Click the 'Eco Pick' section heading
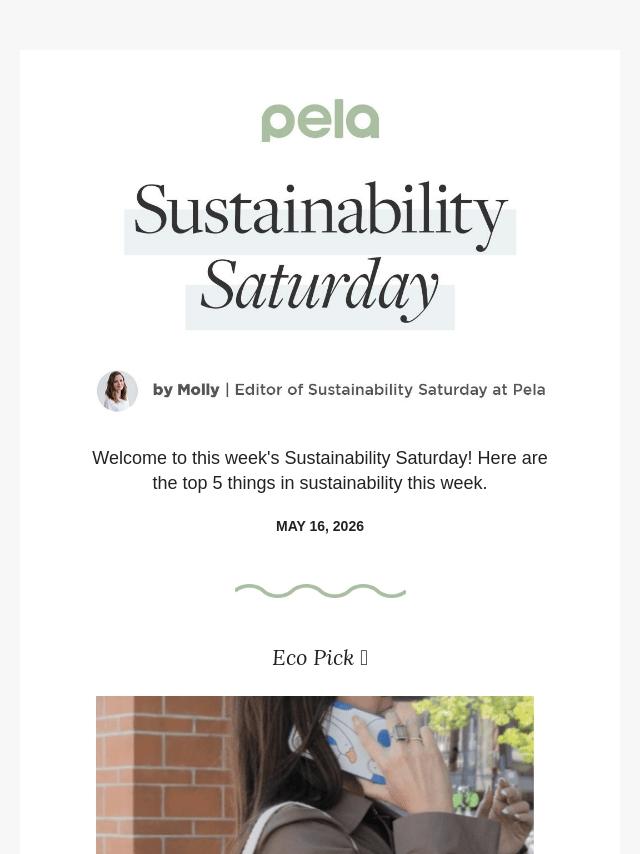This screenshot has width=640, height=854. 313,658
